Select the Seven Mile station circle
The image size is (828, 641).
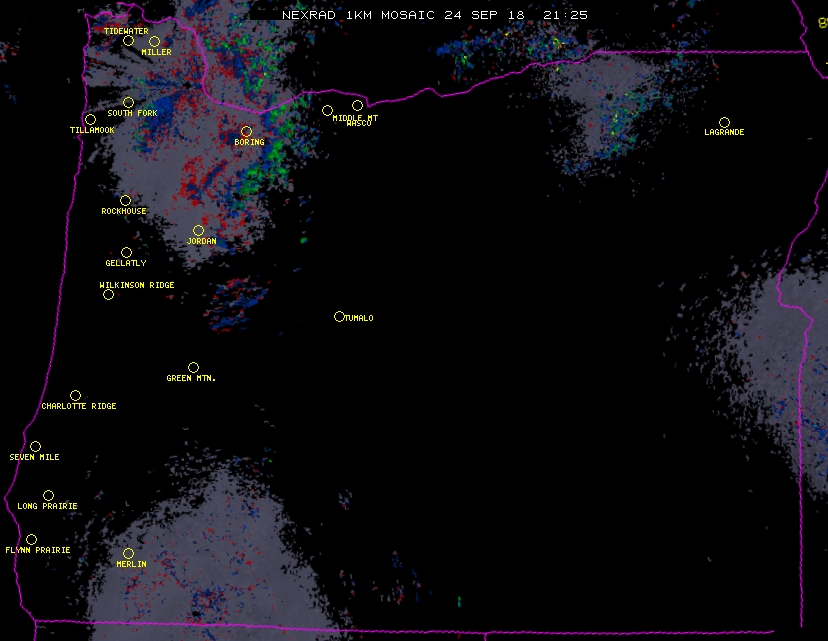pos(35,446)
